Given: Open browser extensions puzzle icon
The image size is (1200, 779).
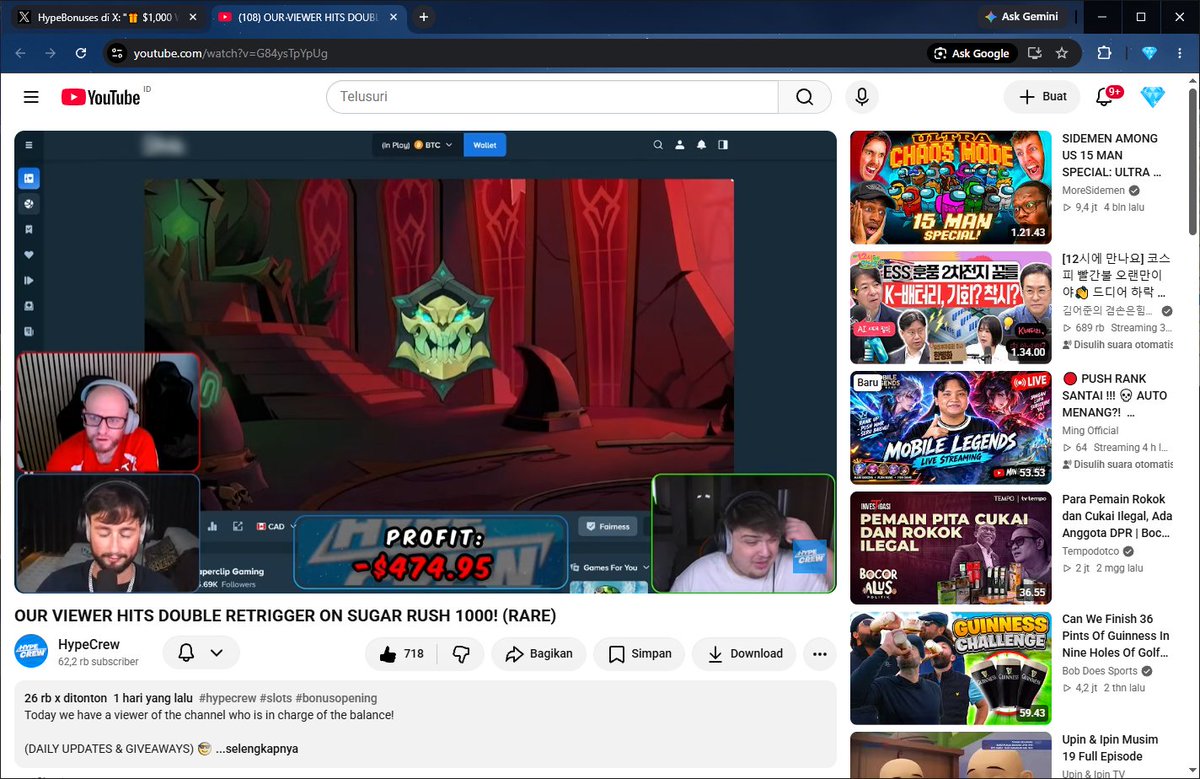Looking at the screenshot, I should [1105, 53].
